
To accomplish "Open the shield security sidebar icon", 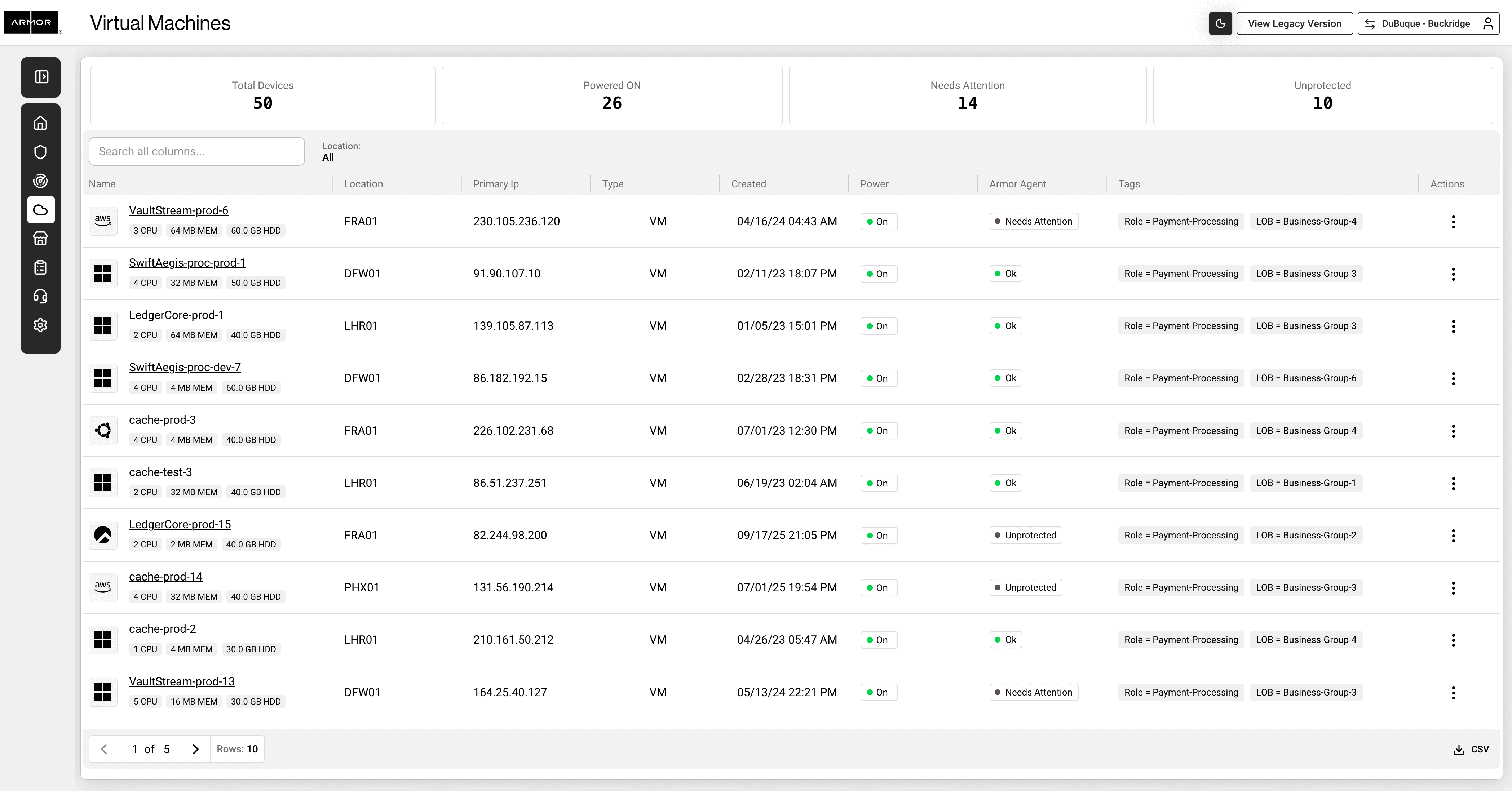I will pos(40,152).
